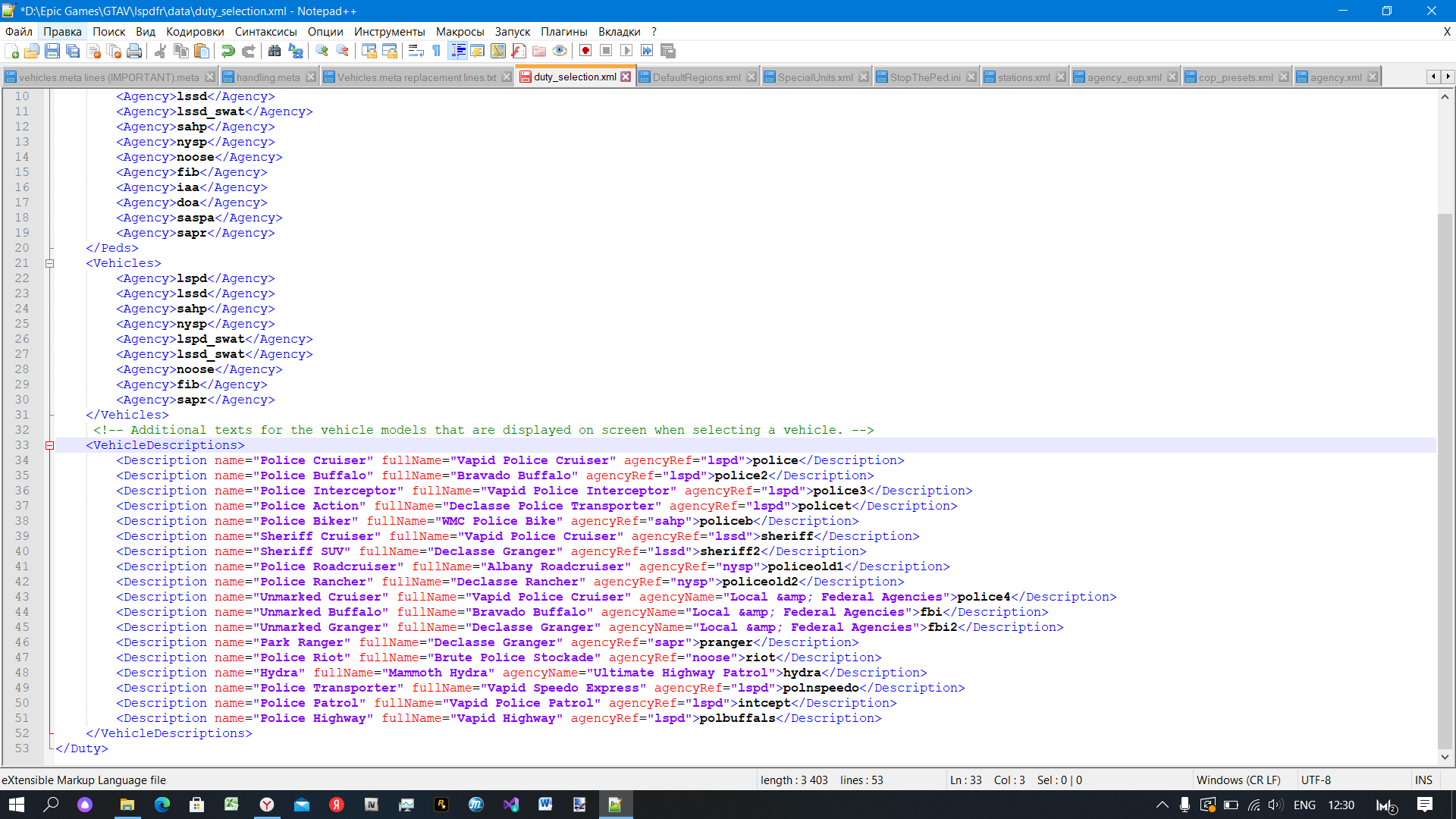Image resolution: width=1456 pixels, height=819 pixels.
Task: Click the Print toolbar icon
Action: coord(134,51)
